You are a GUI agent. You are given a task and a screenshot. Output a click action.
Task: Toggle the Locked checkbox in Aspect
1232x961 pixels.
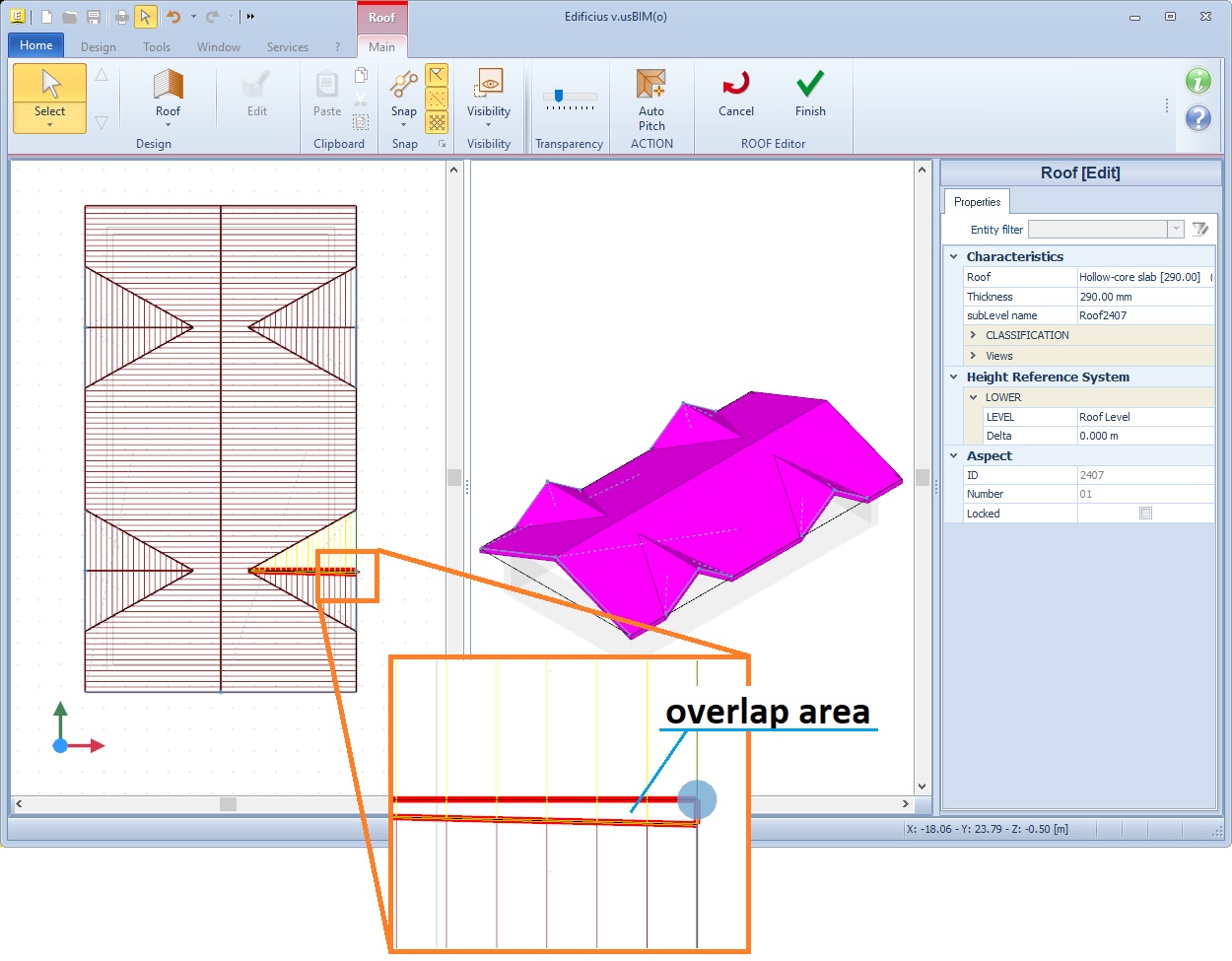pyautogui.click(x=1144, y=514)
